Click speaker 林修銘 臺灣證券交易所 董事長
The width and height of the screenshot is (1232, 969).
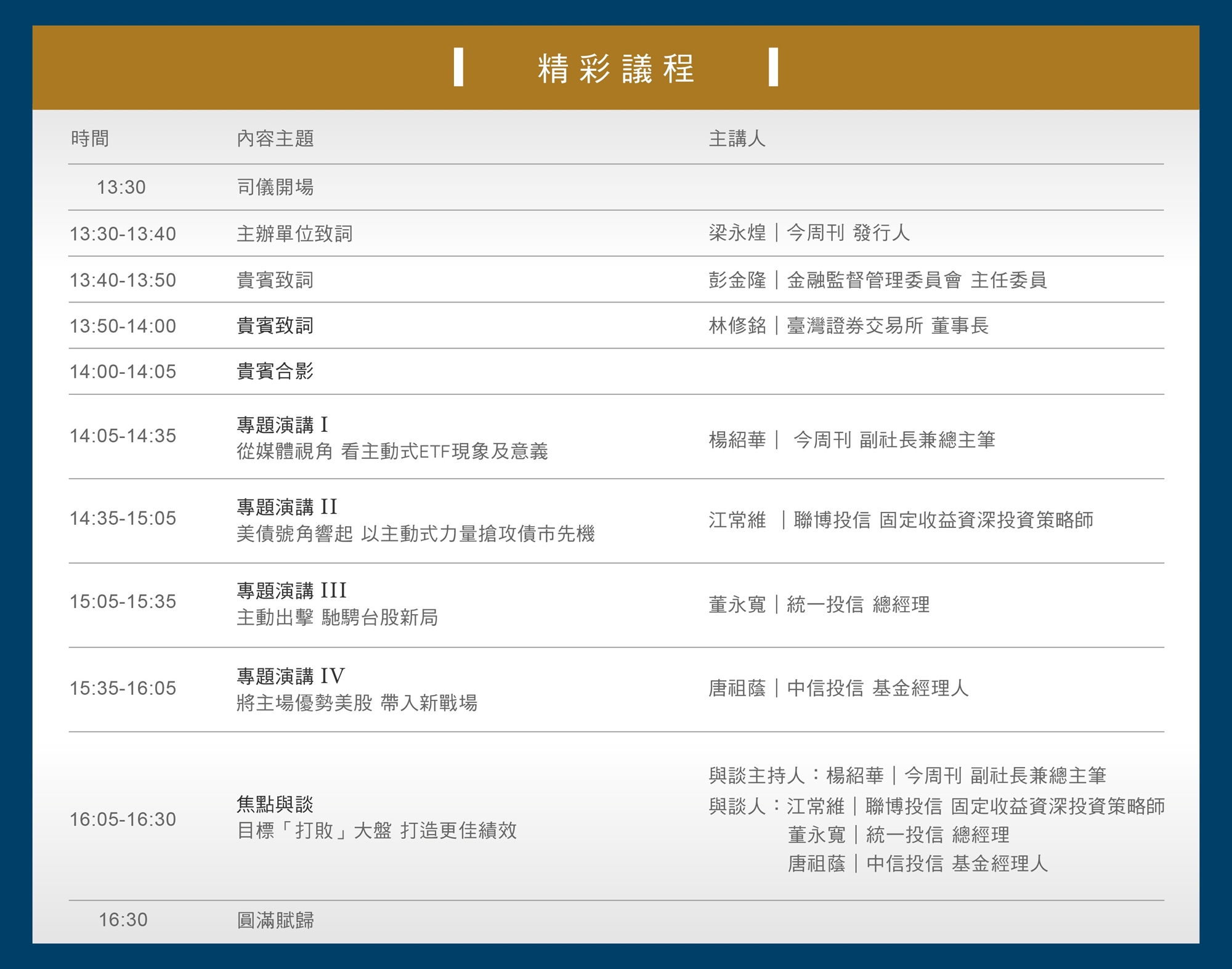tap(848, 326)
